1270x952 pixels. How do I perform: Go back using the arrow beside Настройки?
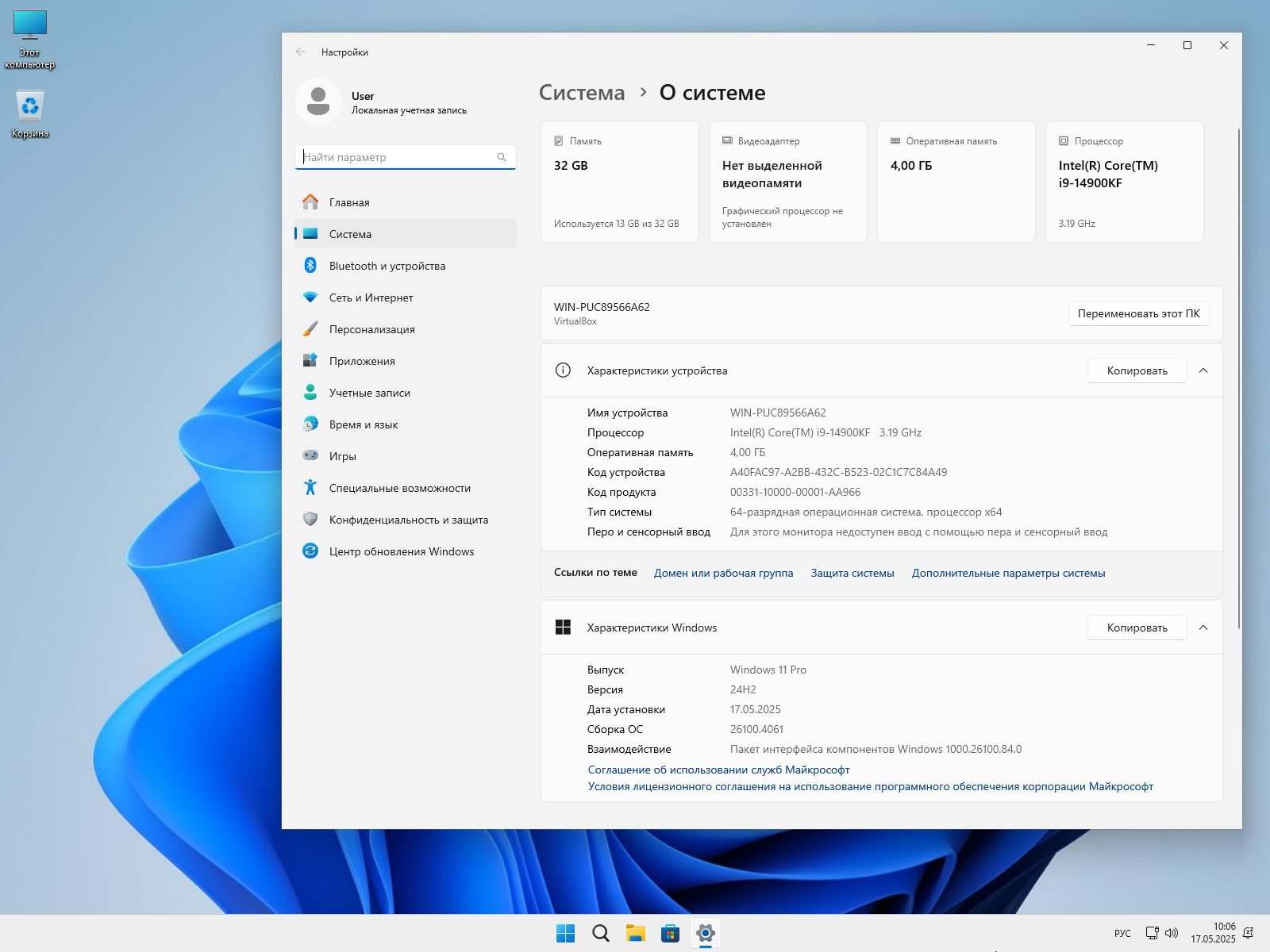[301, 52]
